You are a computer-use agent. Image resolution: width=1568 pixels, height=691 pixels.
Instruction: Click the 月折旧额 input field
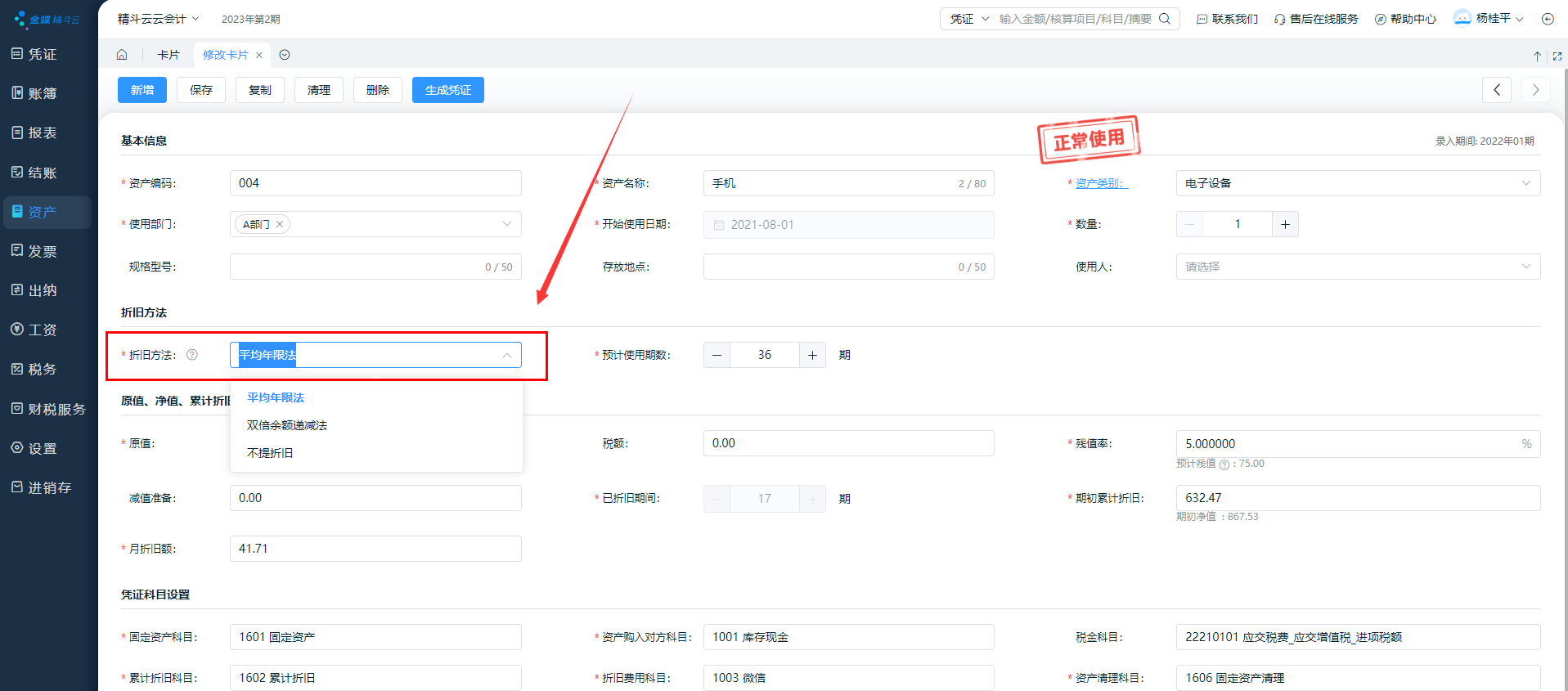click(375, 549)
